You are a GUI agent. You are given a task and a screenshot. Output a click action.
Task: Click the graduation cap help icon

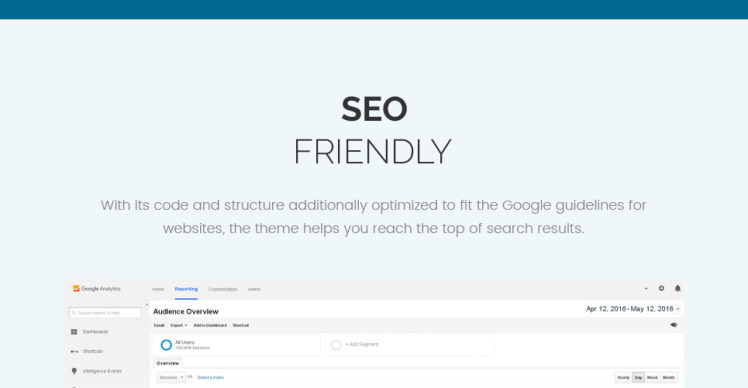tap(674, 325)
